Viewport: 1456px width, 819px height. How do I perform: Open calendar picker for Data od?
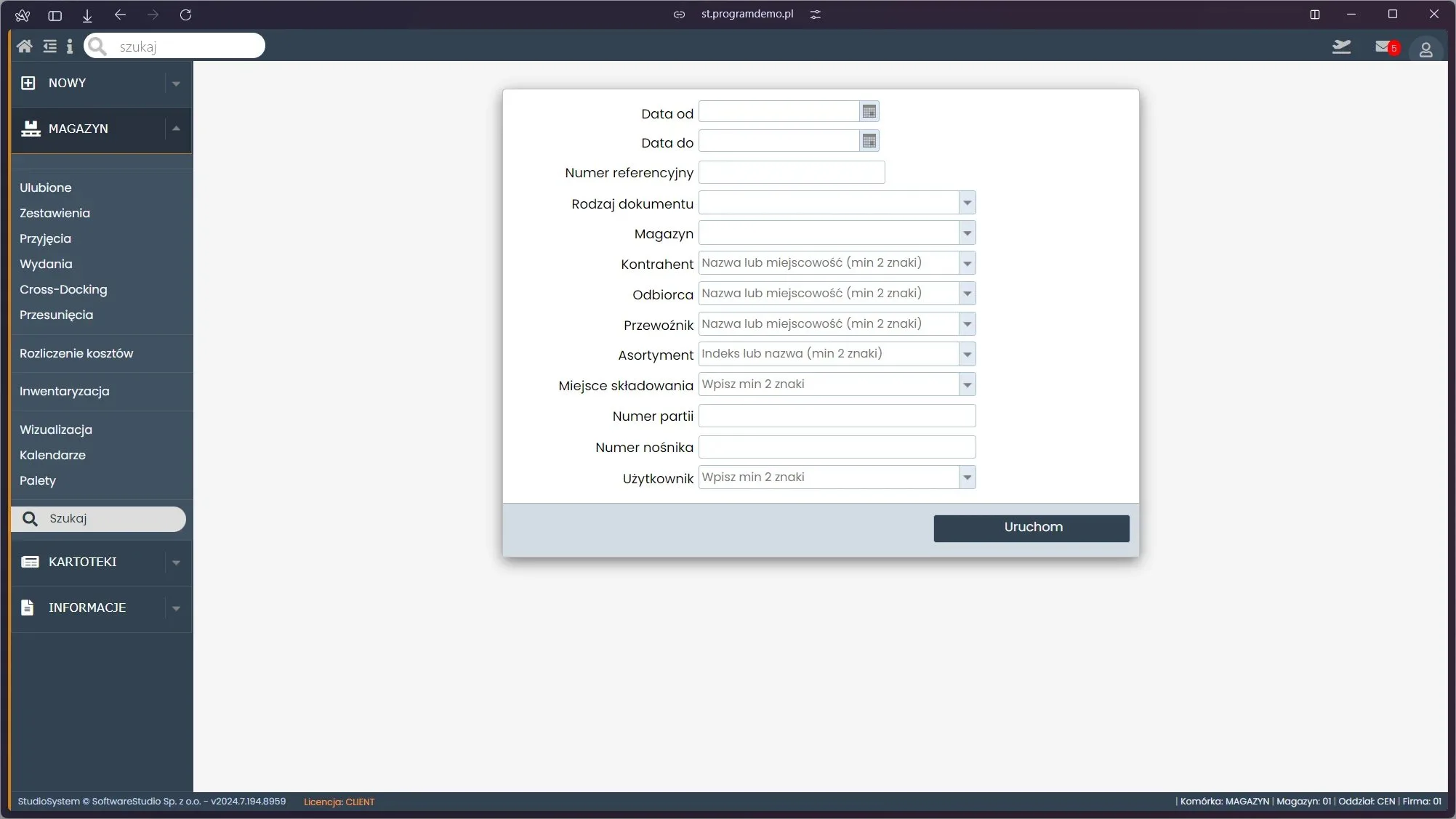pyautogui.click(x=869, y=112)
